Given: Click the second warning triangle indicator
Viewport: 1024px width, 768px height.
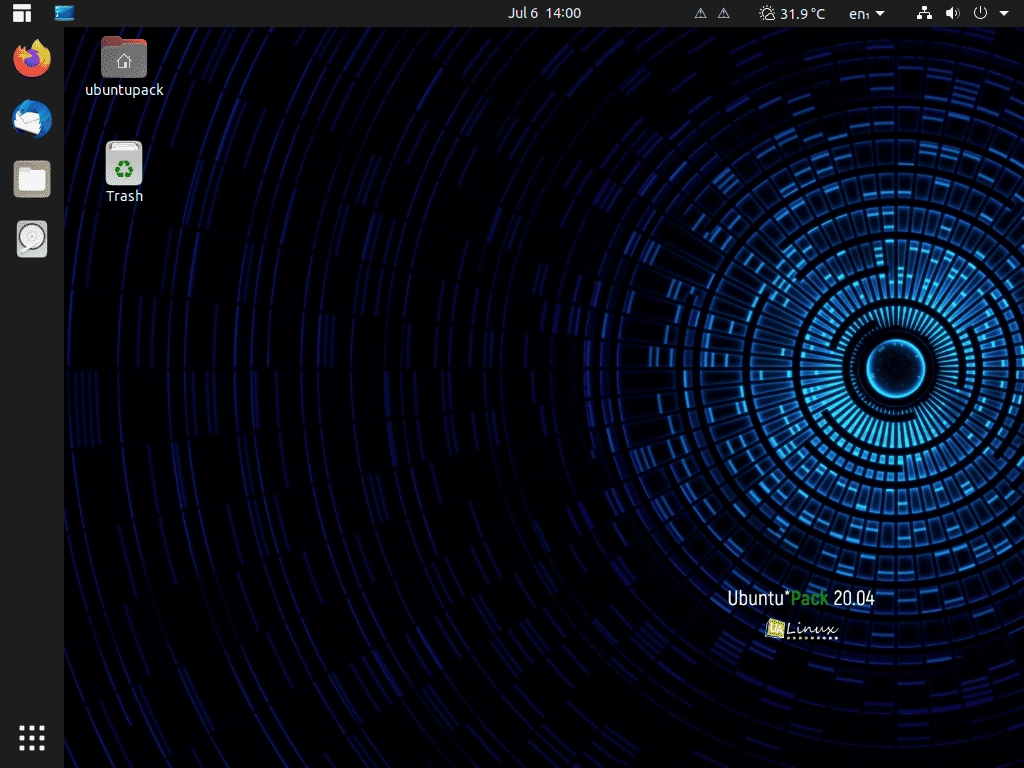Looking at the screenshot, I should click(724, 13).
